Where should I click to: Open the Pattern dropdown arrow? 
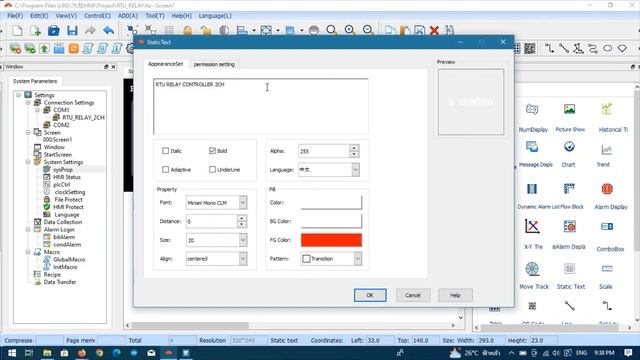[x=358, y=259]
